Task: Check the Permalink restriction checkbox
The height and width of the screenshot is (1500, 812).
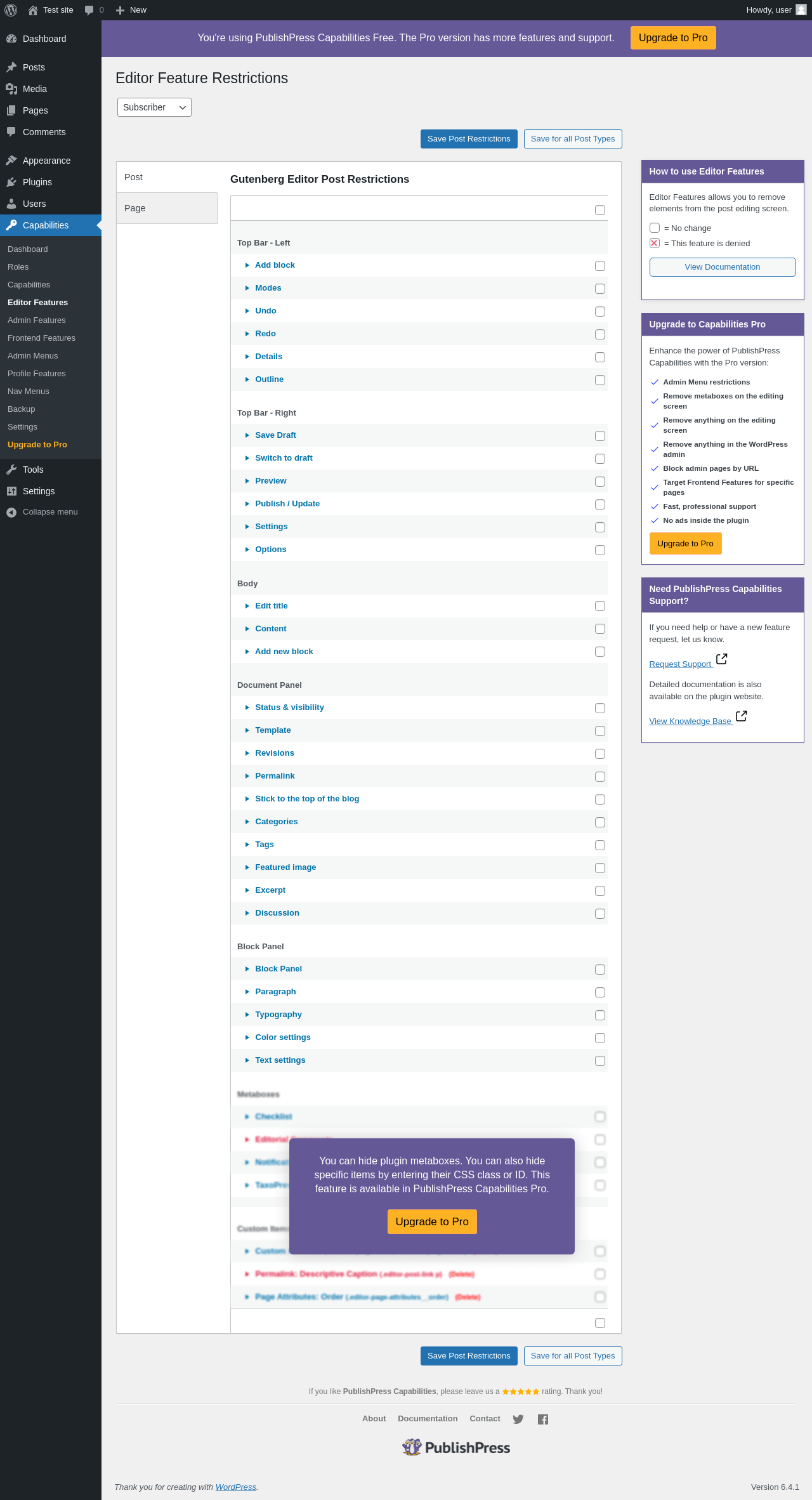Action: click(x=600, y=777)
